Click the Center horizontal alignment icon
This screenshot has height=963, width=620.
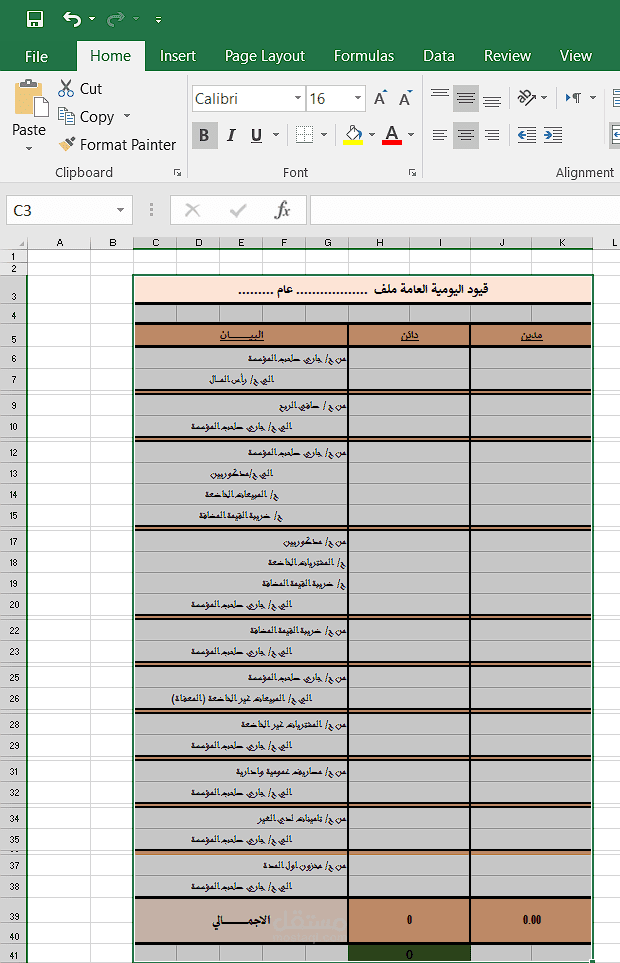pyautogui.click(x=466, y=135)
